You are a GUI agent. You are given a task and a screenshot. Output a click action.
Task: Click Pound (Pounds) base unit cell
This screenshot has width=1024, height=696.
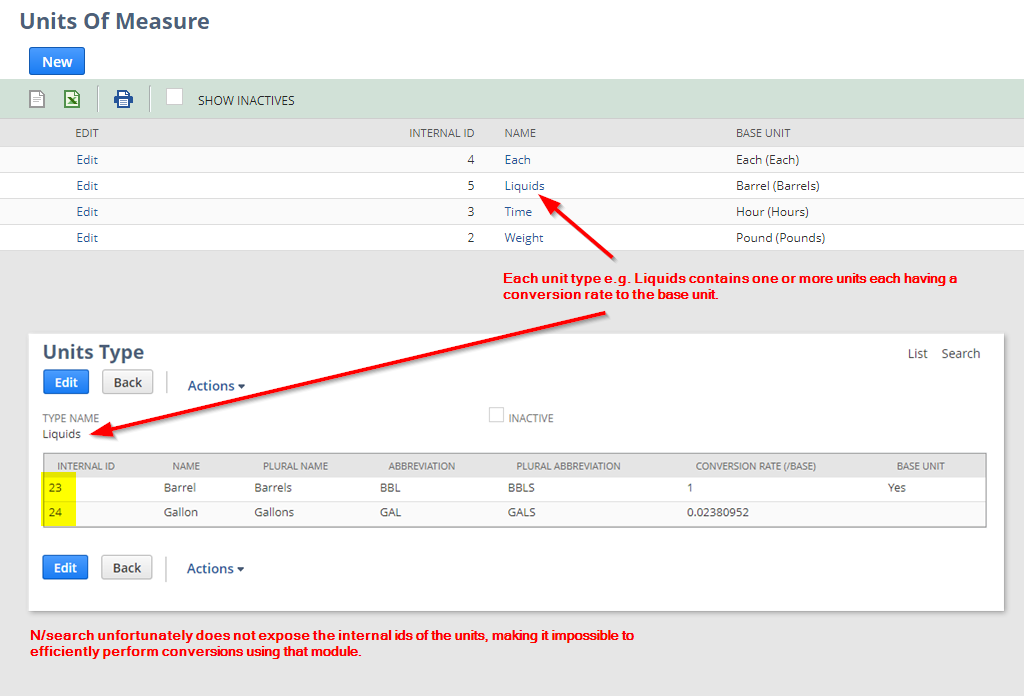click(780, 238)
